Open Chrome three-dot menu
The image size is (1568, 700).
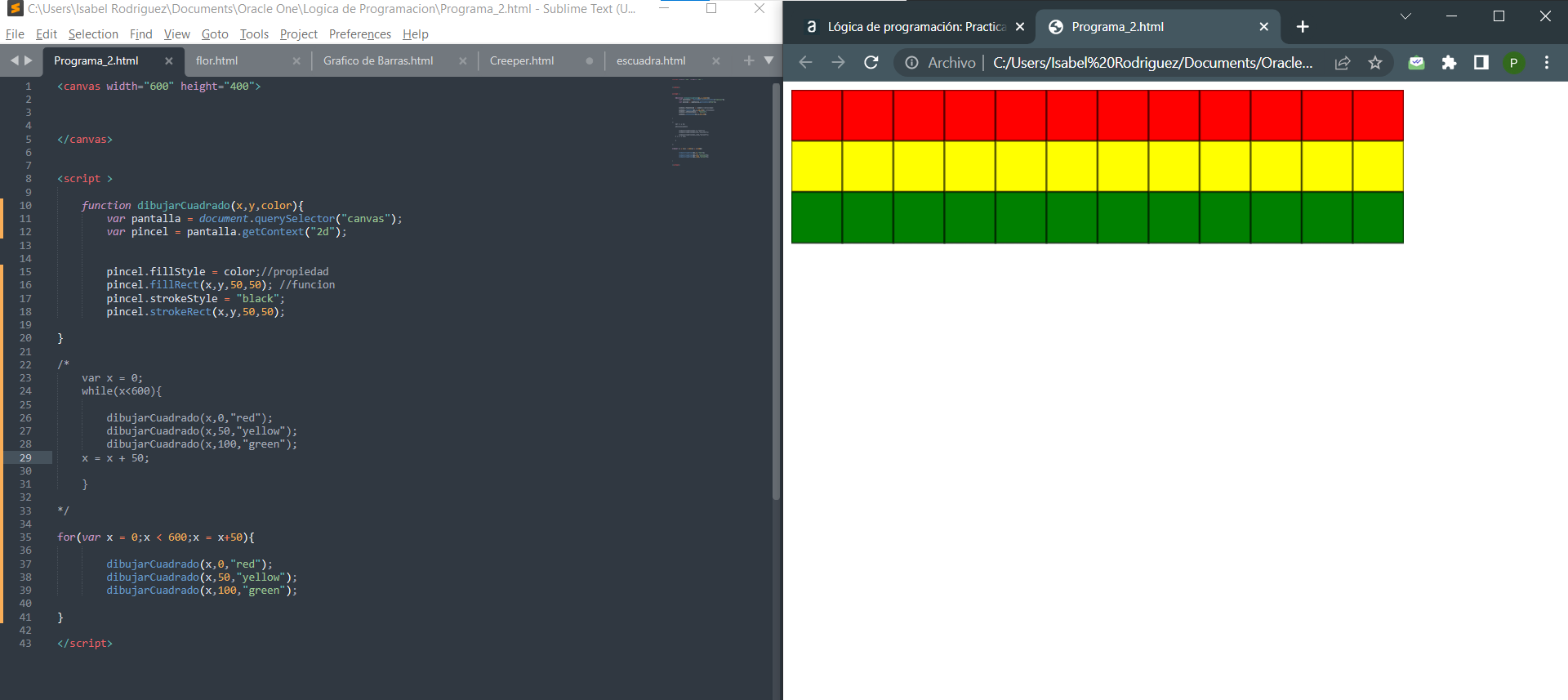pos(1547,63)
